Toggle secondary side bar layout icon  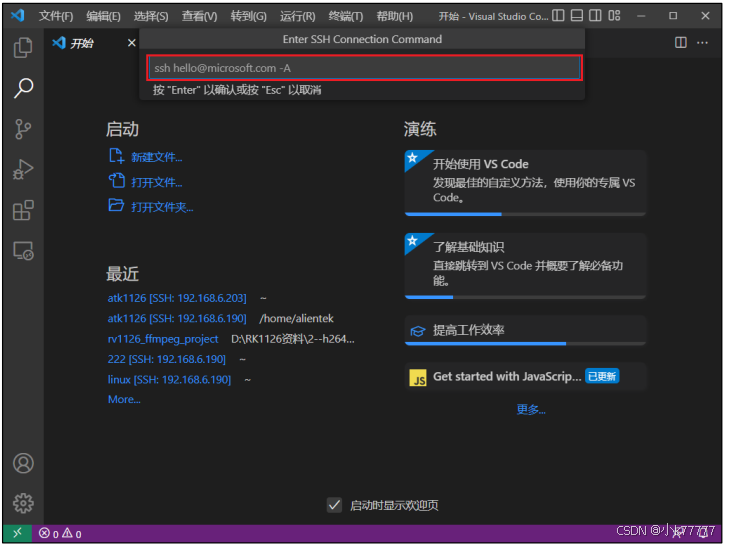pyautogui.click(x=595, y=16)
